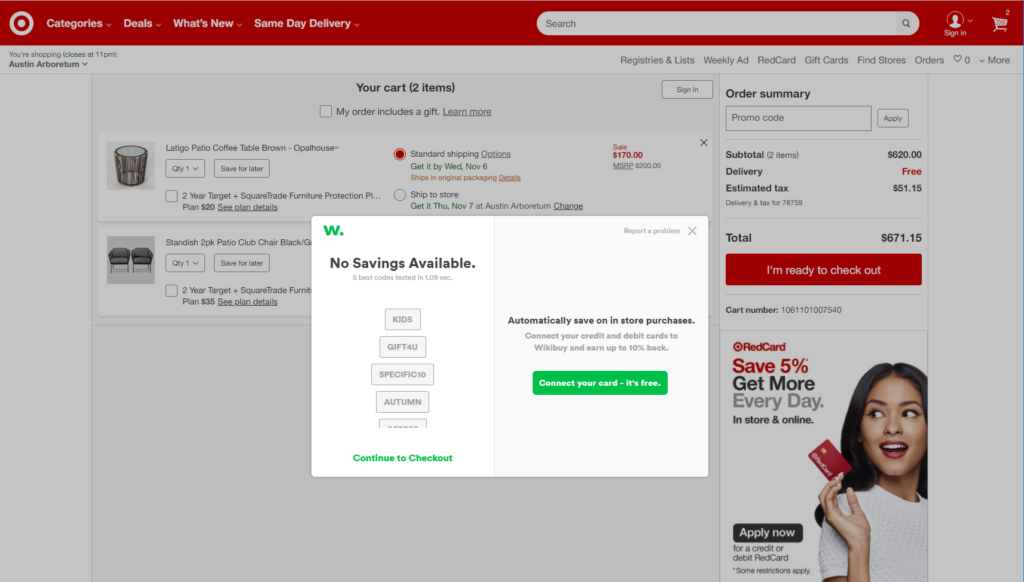Enable 2 Year protection plan for coffee table
Screen dimensions: 1024x582
pos(172,196)
